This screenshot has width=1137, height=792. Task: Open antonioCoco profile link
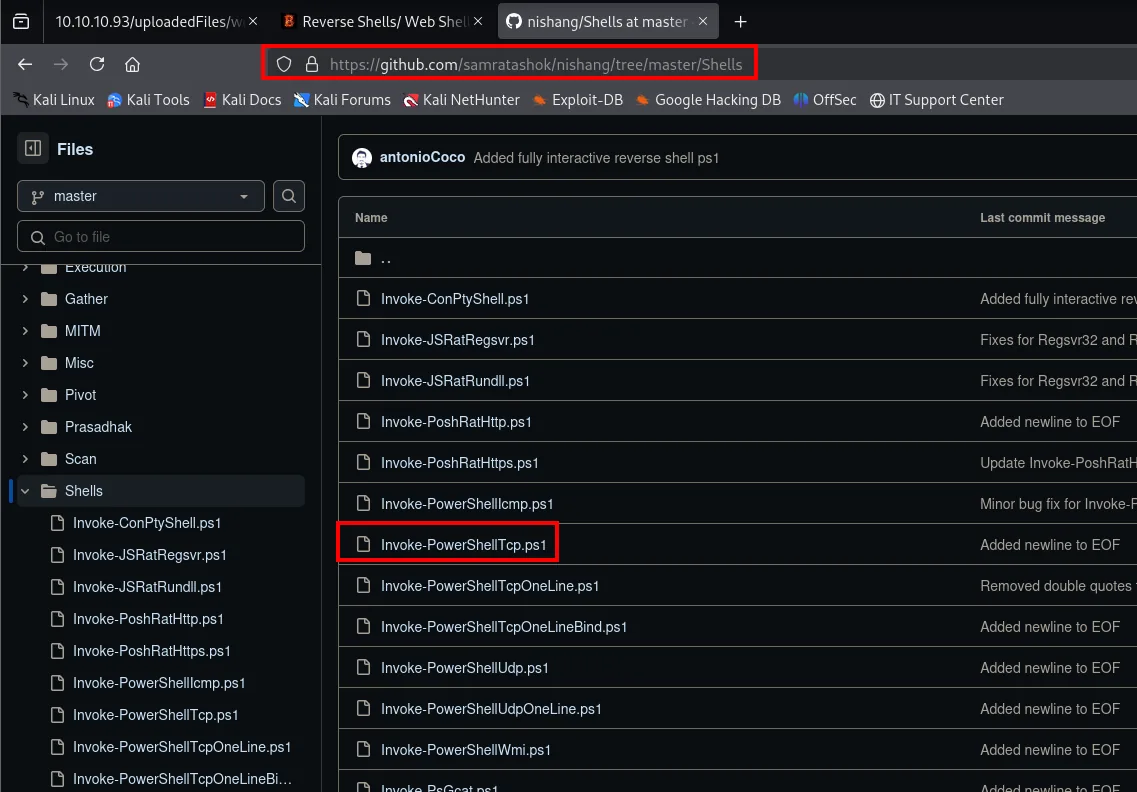(x=422, y=157)
